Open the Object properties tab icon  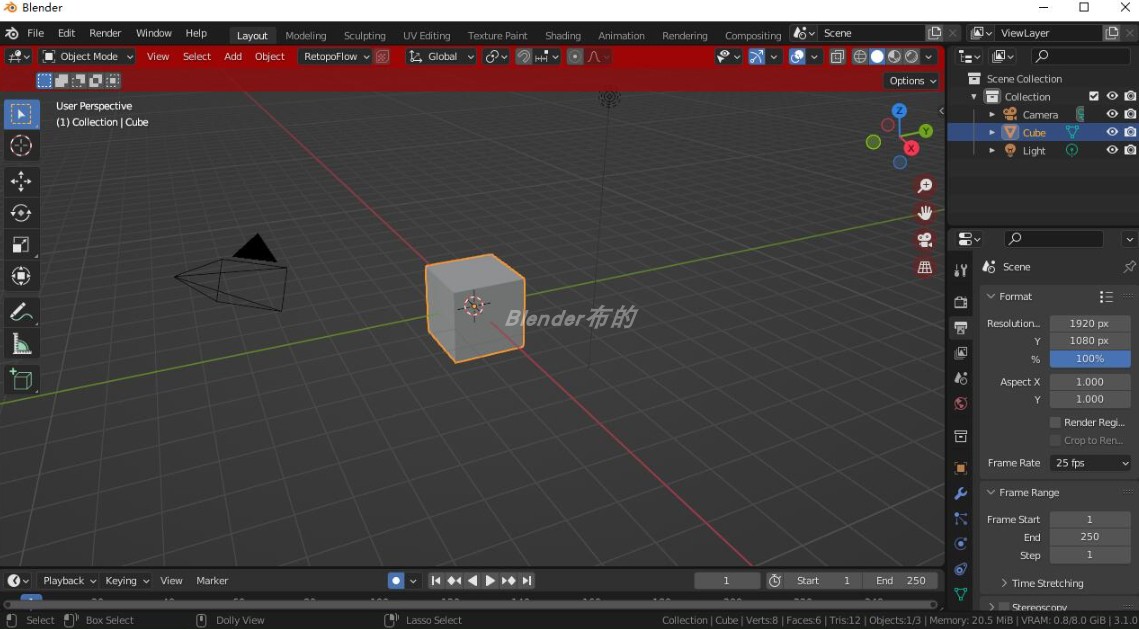960,468
